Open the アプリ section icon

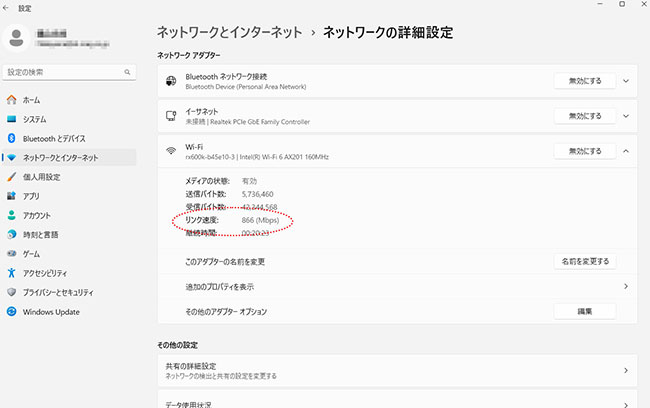point(11,196)
